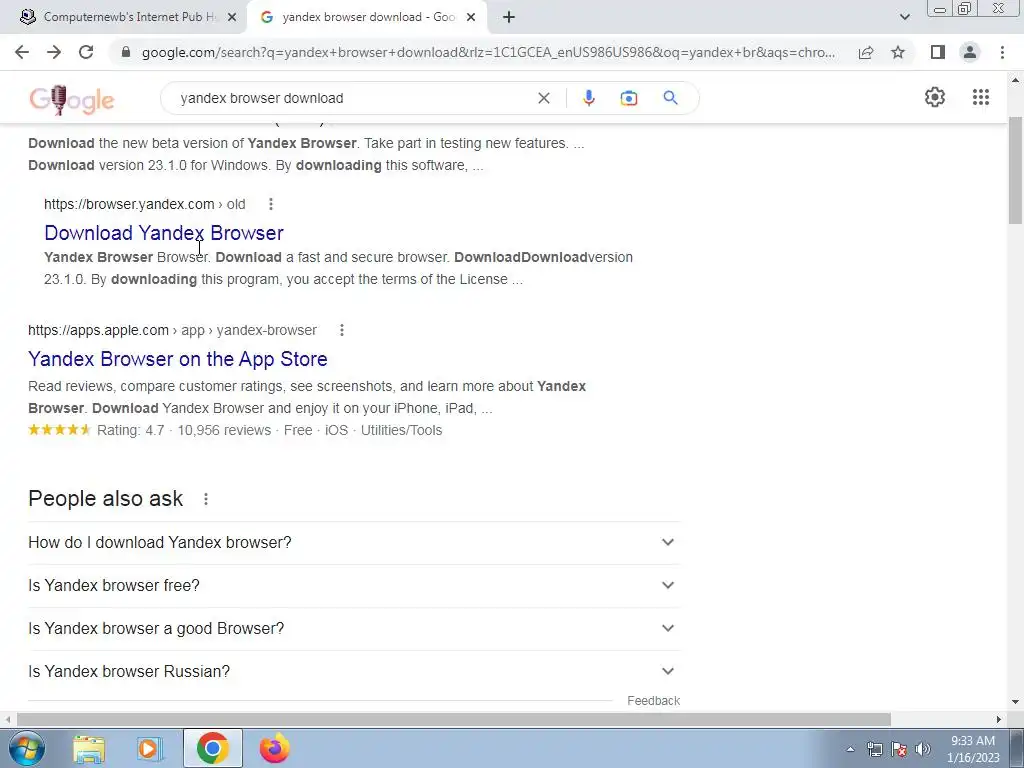Click the 'Rating: 4.7' text

pos(131,430)
